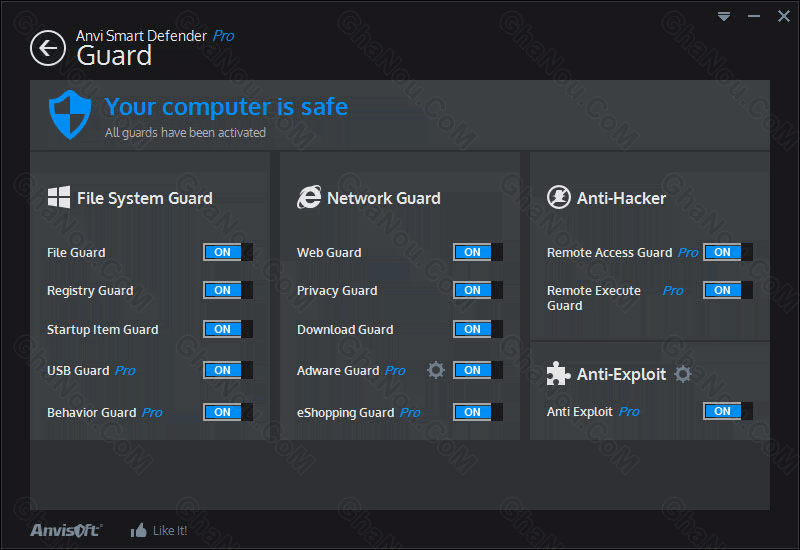Screen dimensions: 800x550
Task: Open Anti-Exploit settings gear icon
Action: [x=683, y=374]
